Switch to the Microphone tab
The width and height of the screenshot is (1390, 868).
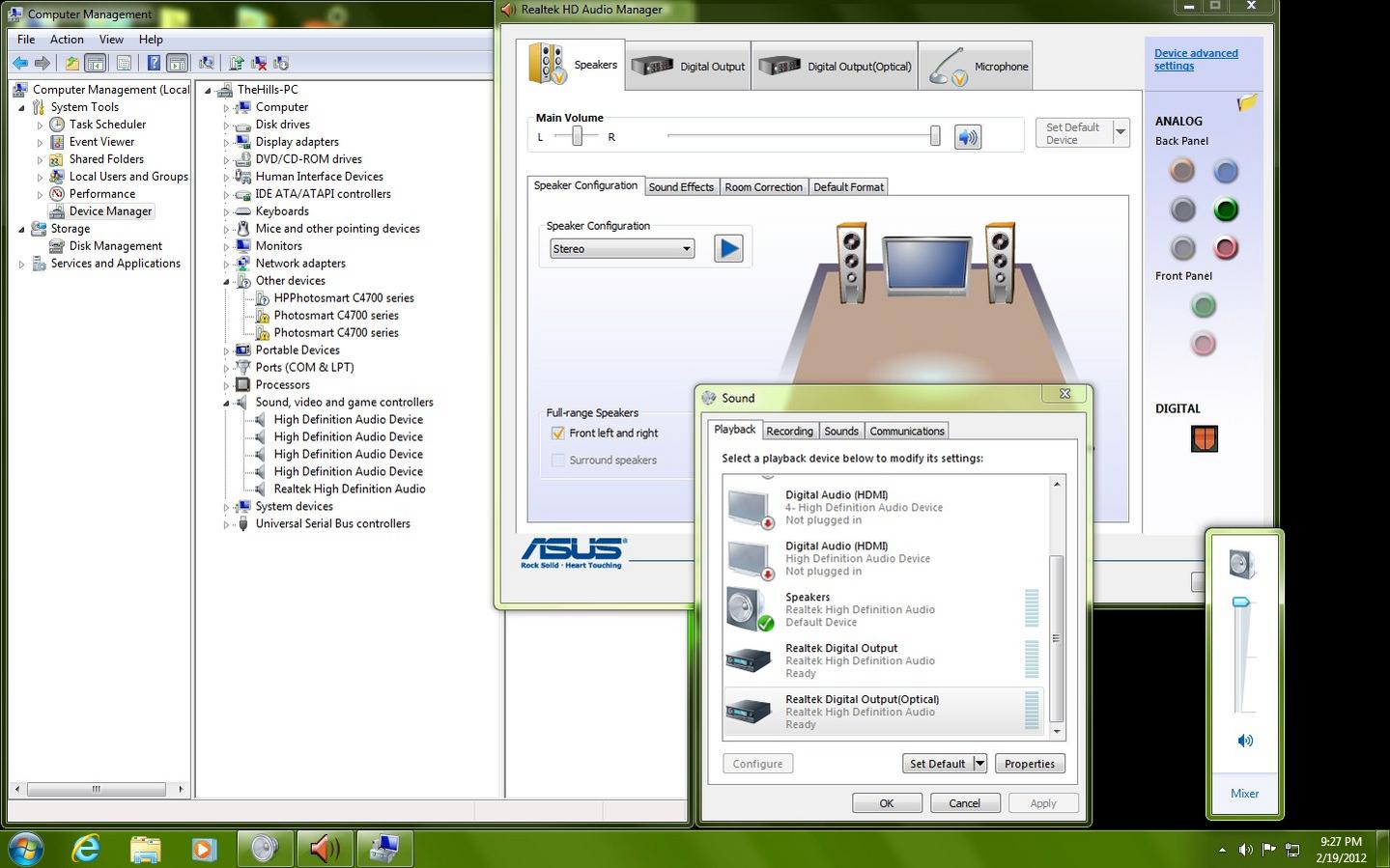(976, 66)
